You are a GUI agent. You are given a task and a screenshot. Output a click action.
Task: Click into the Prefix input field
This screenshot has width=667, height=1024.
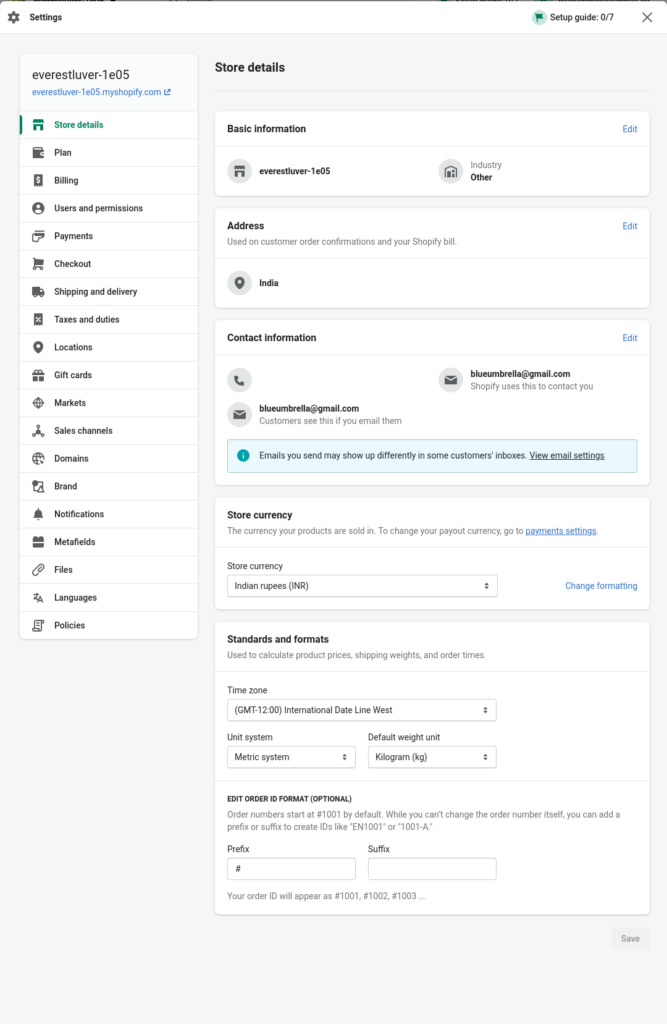pos(291,869)
